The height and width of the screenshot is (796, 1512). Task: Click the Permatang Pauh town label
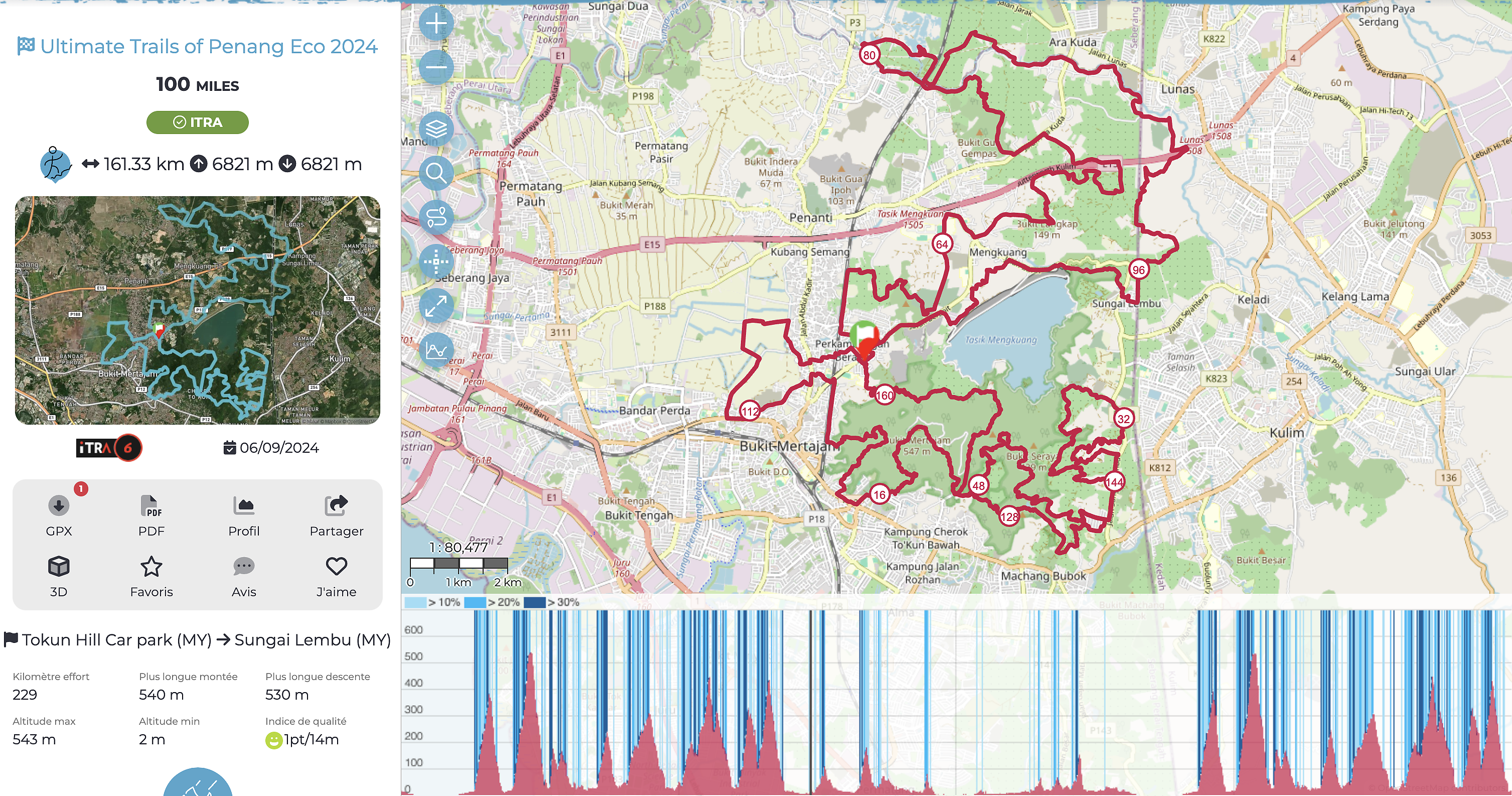(531, 194)
